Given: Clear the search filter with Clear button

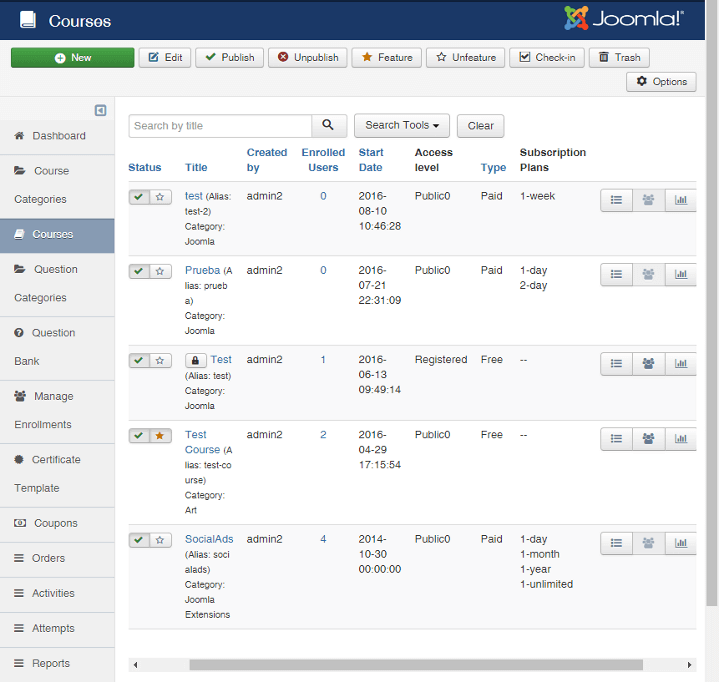Looking at the screenshot, I should (481, 126).
